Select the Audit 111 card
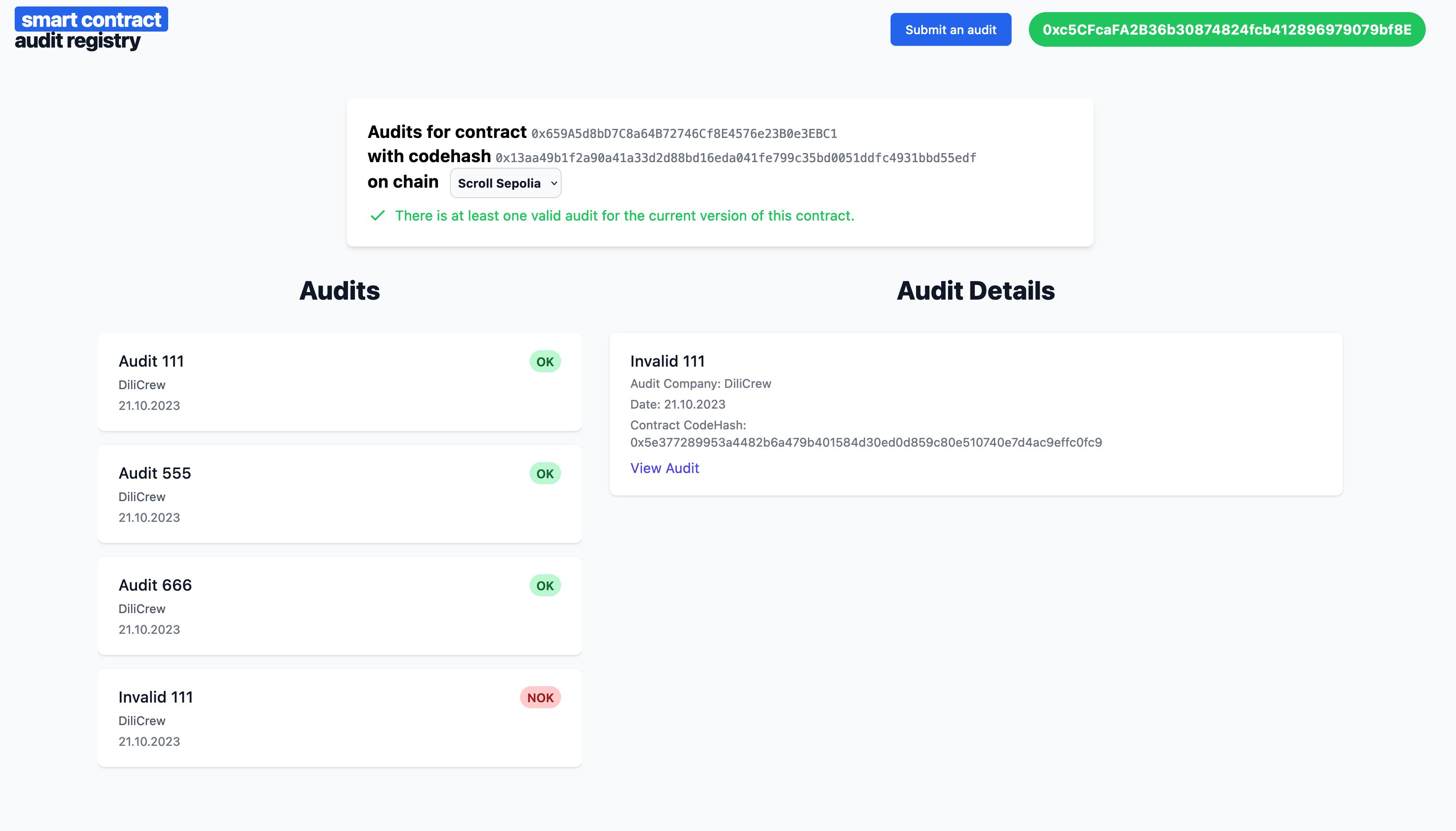This screenshot has width=1456, height=831. [339, 382]
